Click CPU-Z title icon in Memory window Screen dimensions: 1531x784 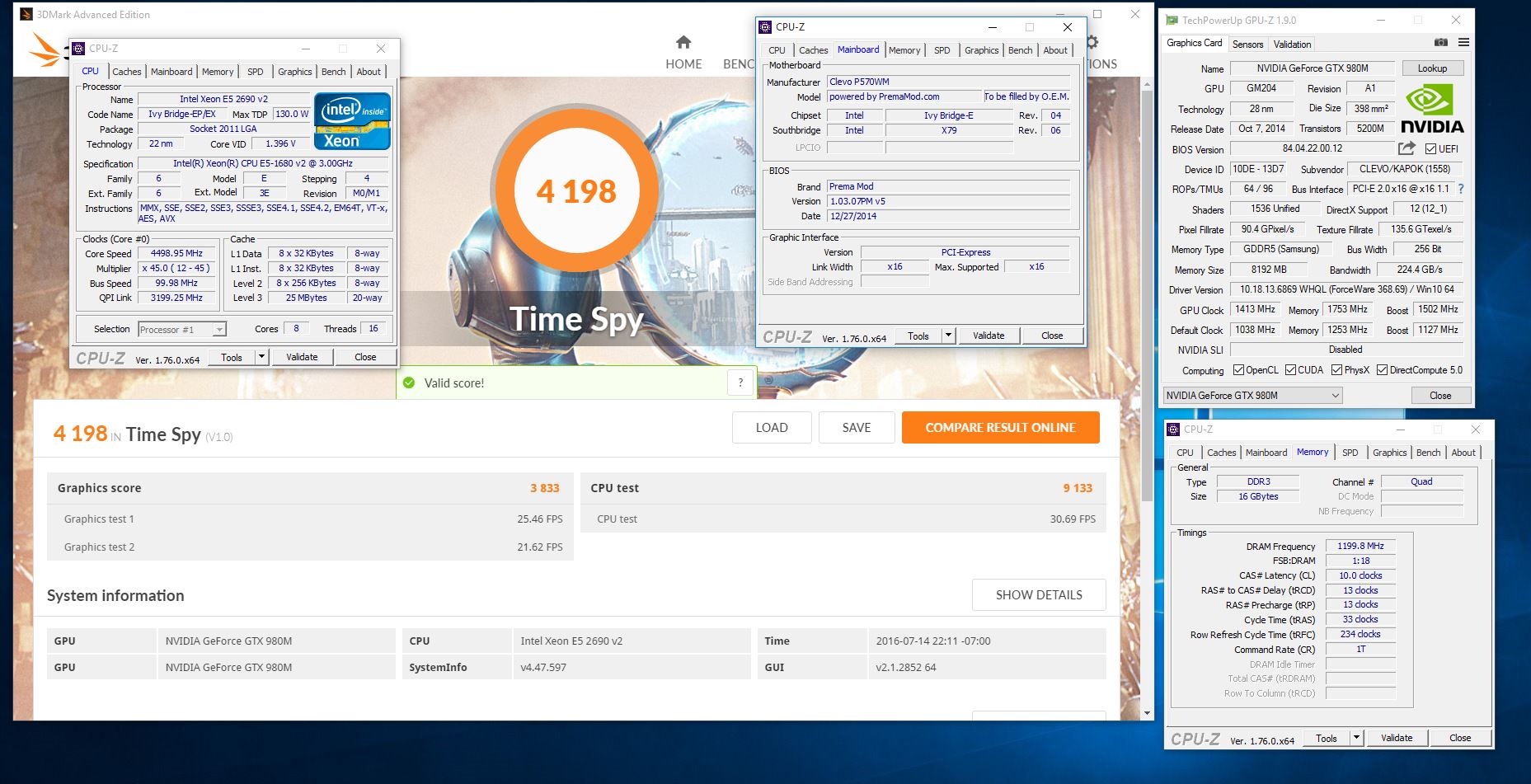(x=1173, y=430)
